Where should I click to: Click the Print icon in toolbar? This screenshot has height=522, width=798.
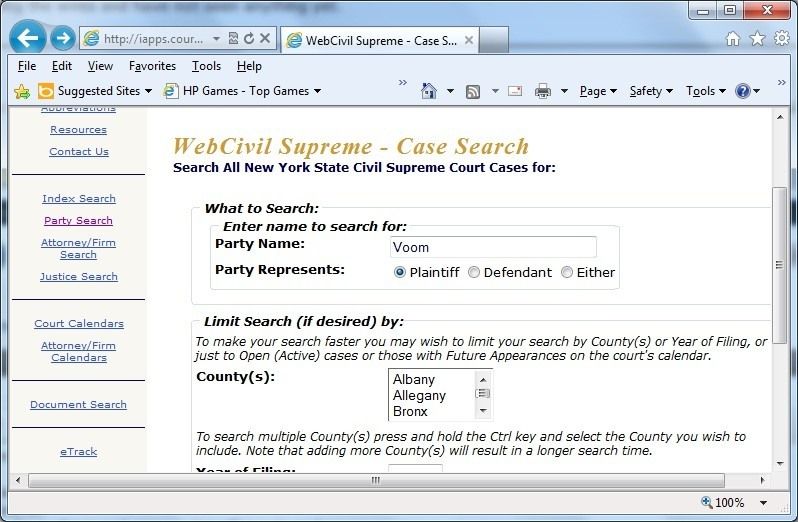pyautogui.click(x=542, y=91)
